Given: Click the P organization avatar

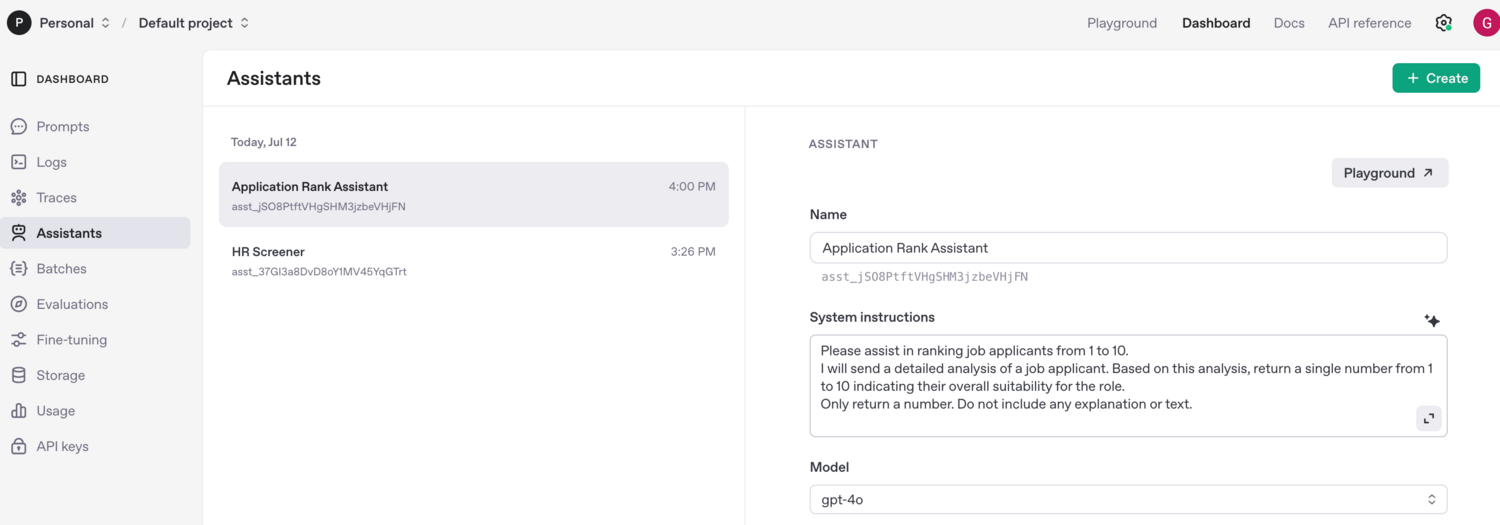Looking at the screenshot, I should click(19, 23).
